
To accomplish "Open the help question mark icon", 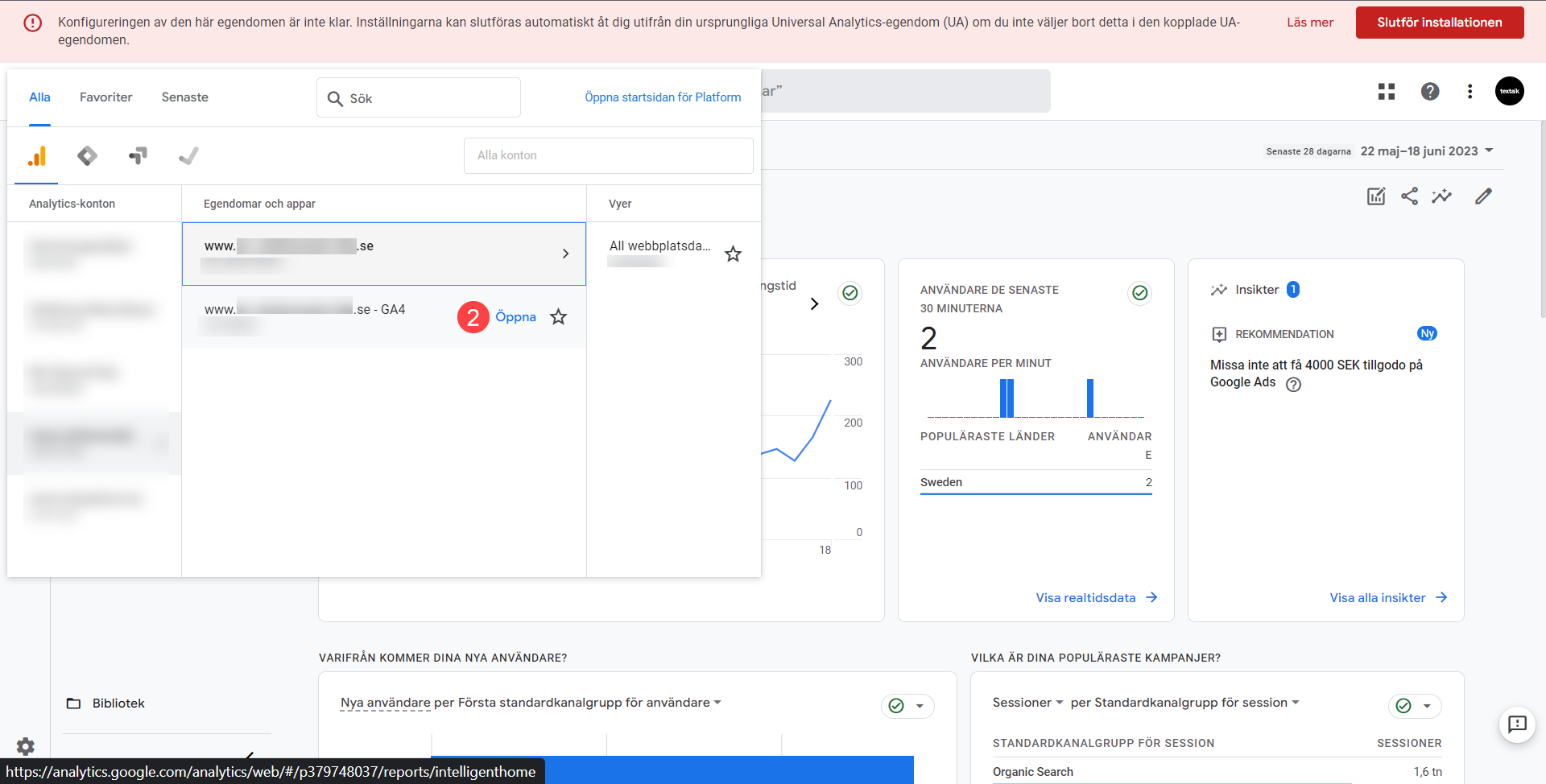I will click(x=1429, y=92).
